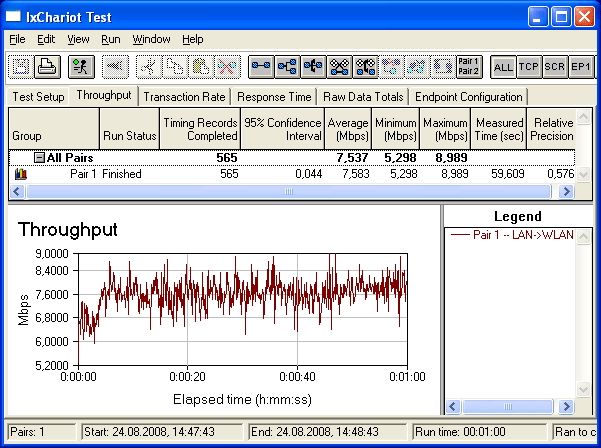Click the legend horizontal scrollbar thumb
Screen dimensions: 601x448
coord(508,406)
